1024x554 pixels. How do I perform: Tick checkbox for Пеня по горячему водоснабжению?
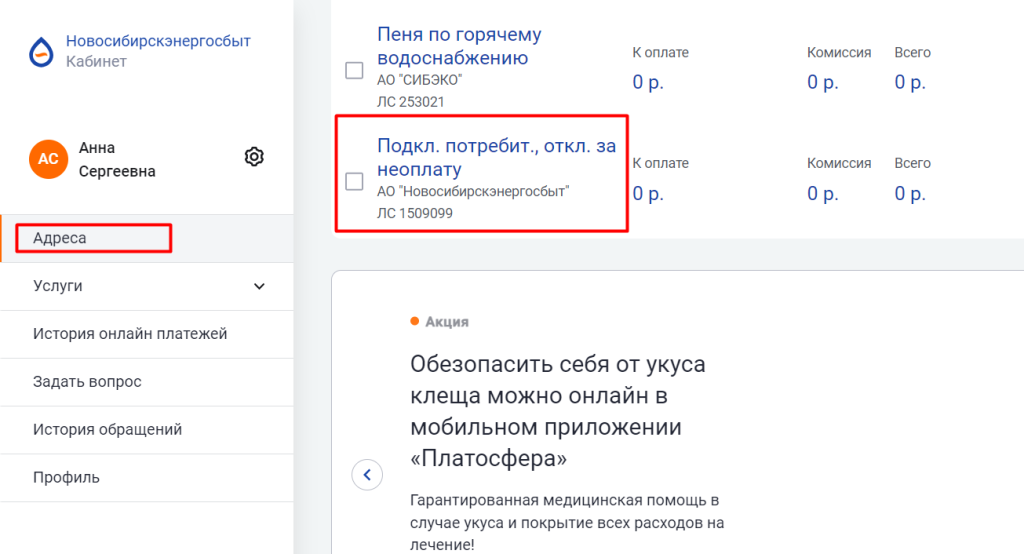(354, 70)
